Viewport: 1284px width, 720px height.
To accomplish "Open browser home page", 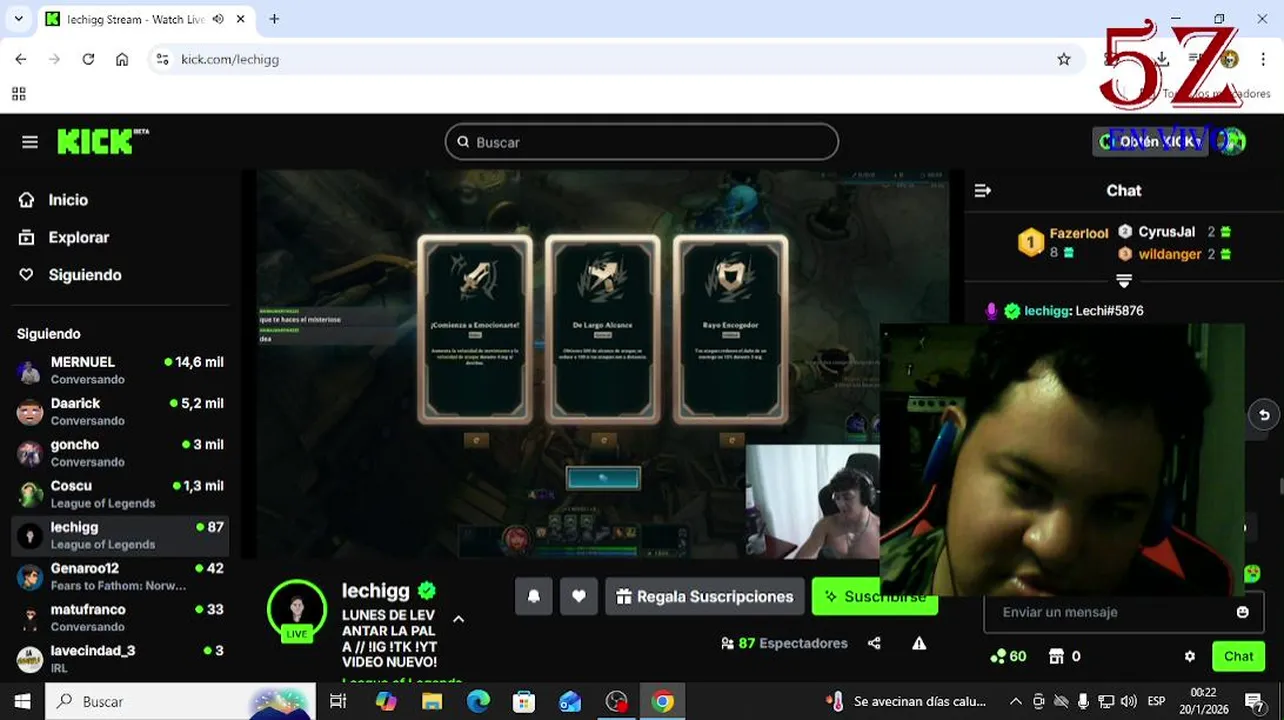I will coord(122,59).
